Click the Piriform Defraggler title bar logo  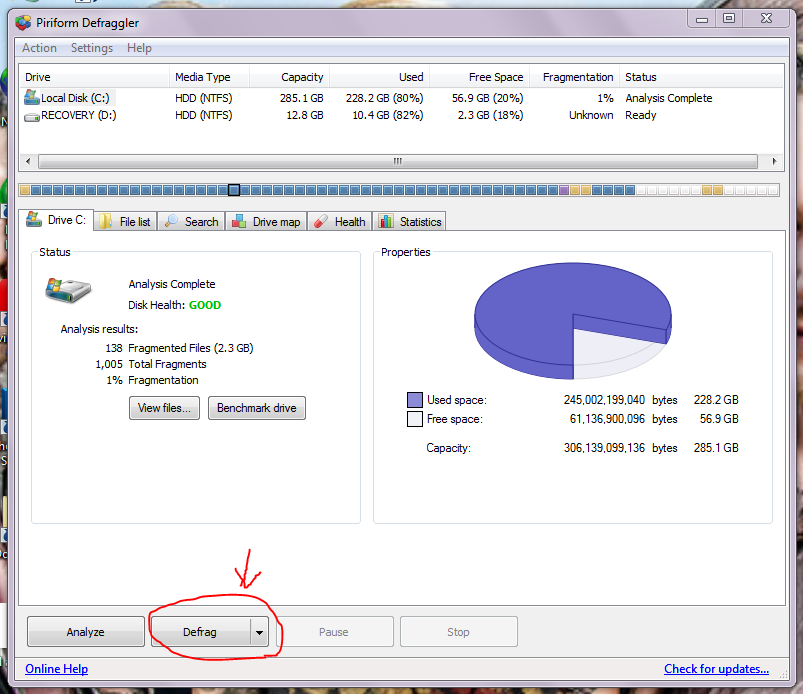point(23,23)
